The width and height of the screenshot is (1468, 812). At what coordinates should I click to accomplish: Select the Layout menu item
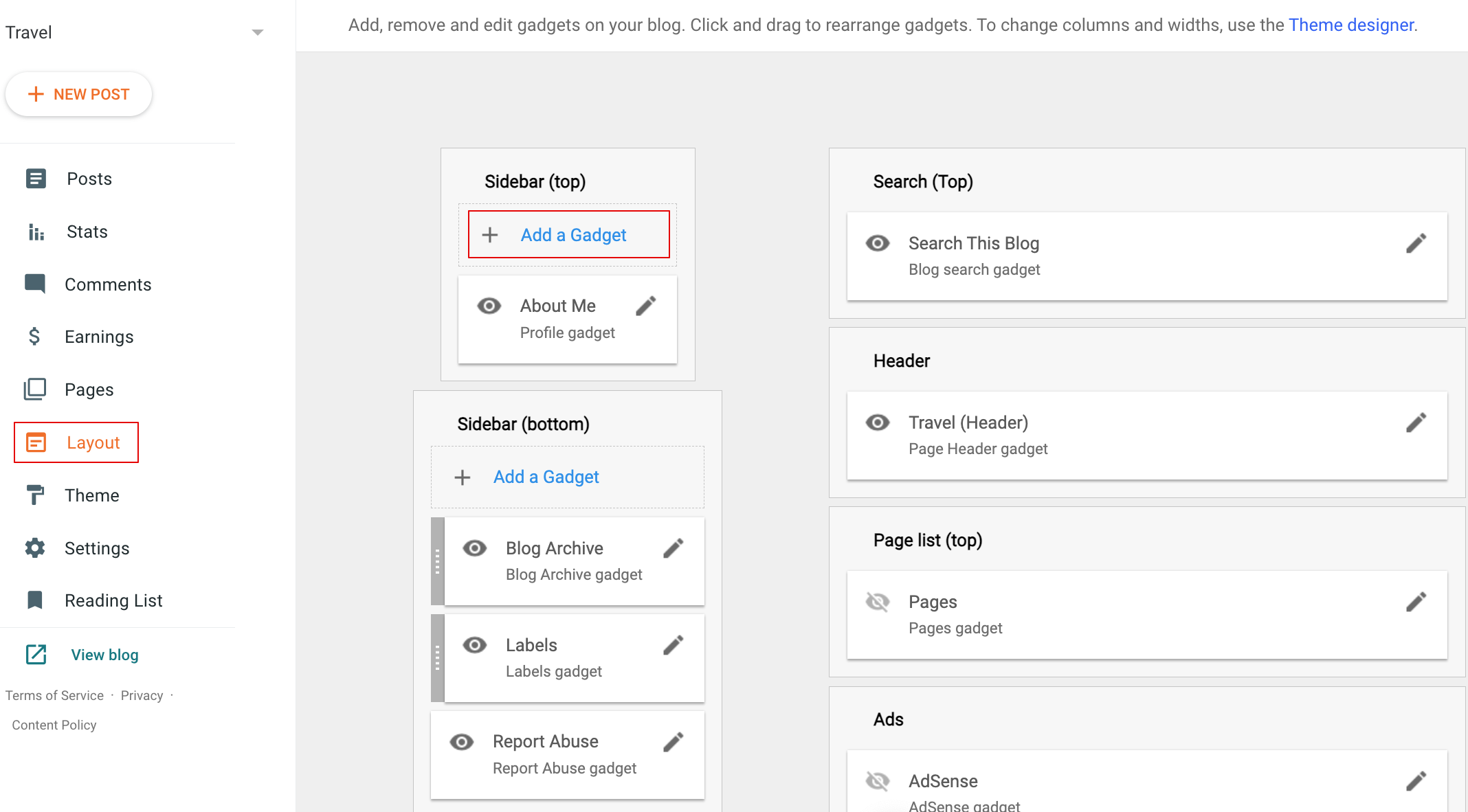tap(76, 442)
